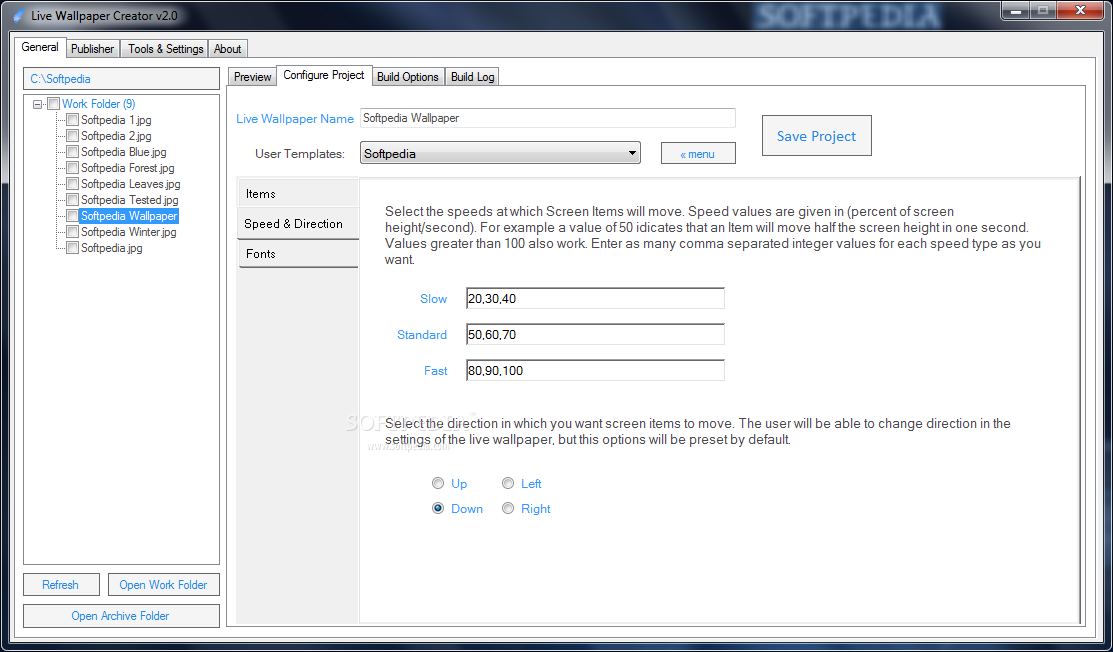Click the Open Work Folder button
Viewport: 1113px width, 652px height.
pos(163,585)
